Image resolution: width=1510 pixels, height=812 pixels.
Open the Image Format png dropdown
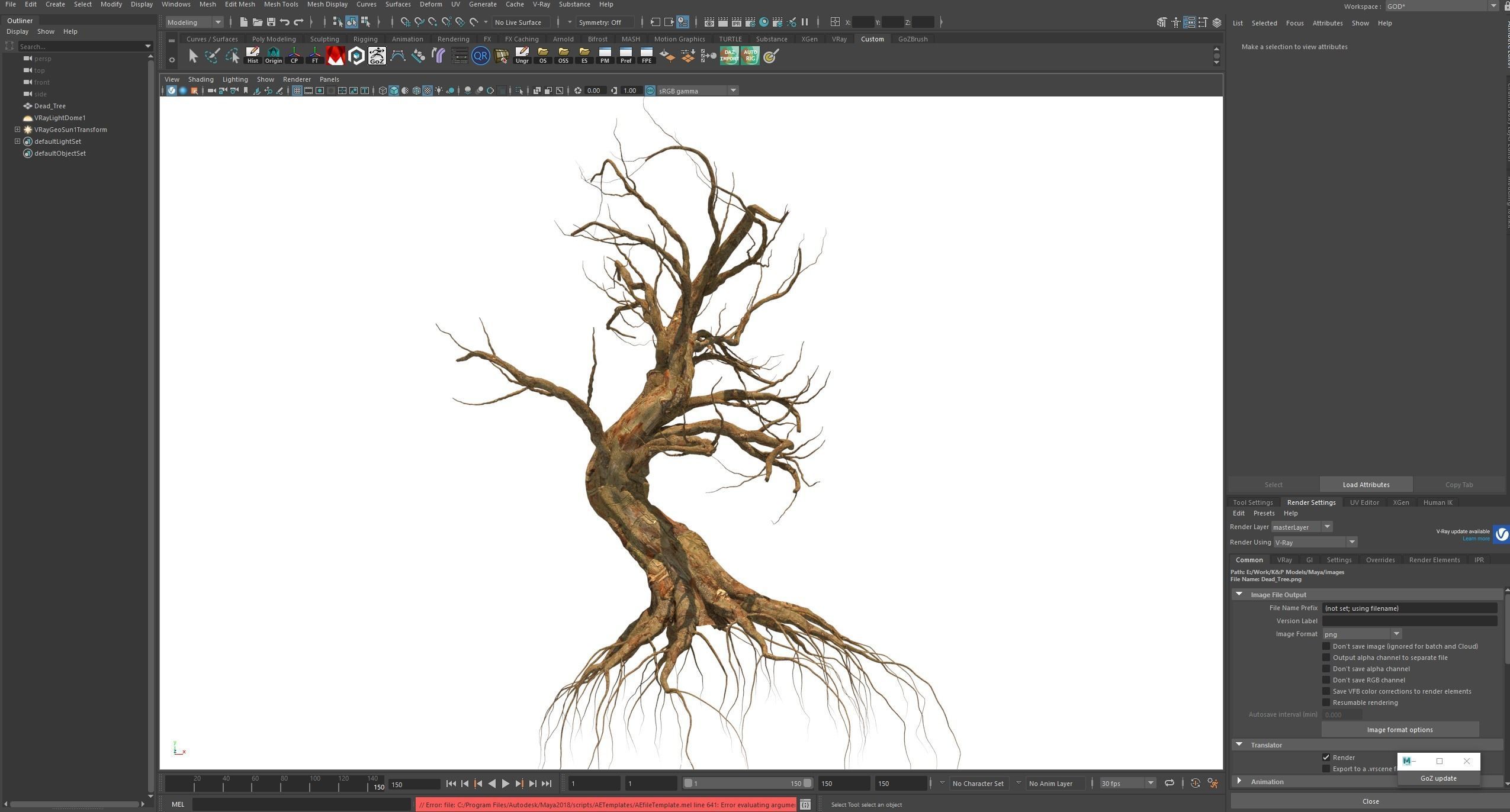tap(1362, 634)
